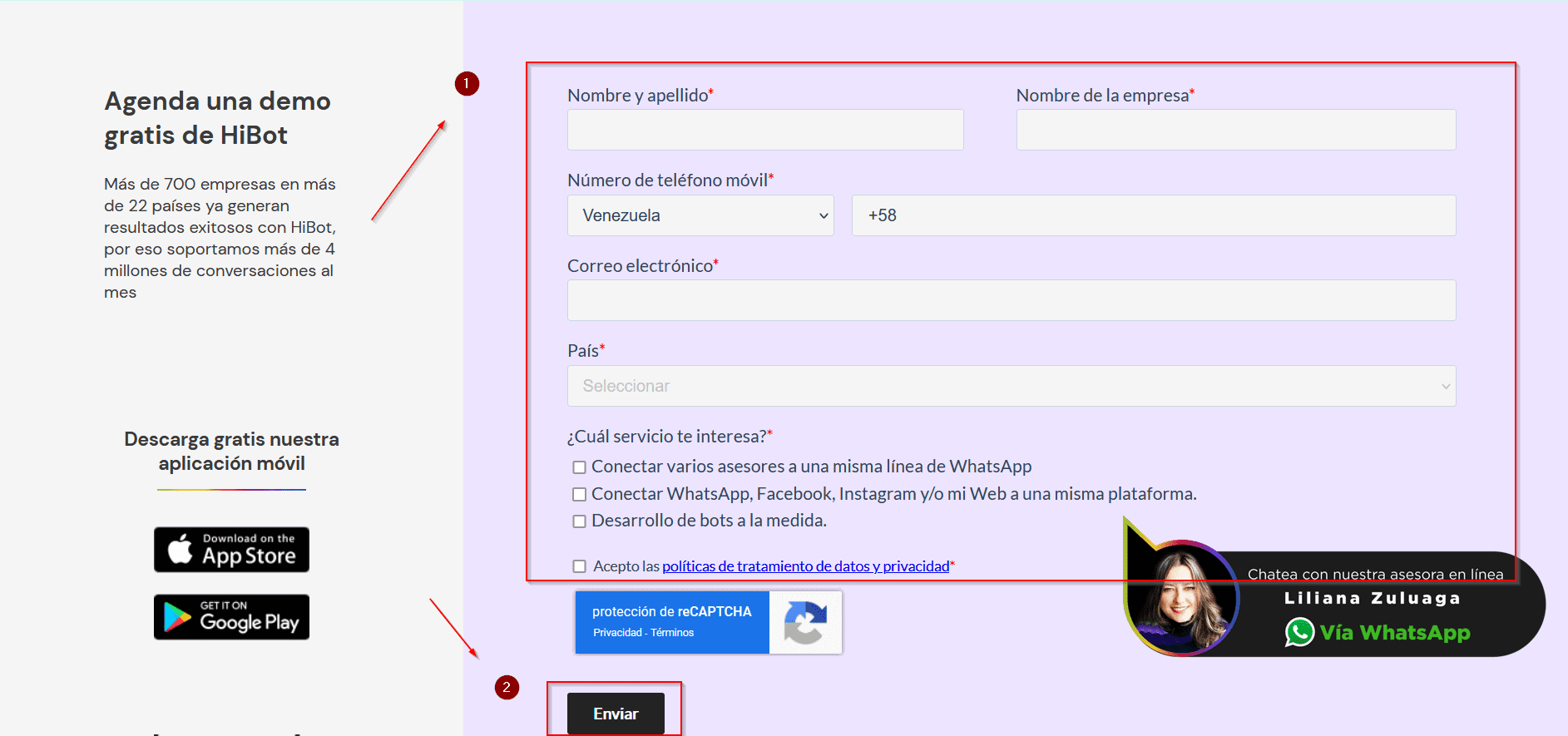Image resolution: width=1568 pixels, height=736 pixels.
Task: Click 'Agenda una demo gratis de HiBot' heading
Action: pos(217,118)
